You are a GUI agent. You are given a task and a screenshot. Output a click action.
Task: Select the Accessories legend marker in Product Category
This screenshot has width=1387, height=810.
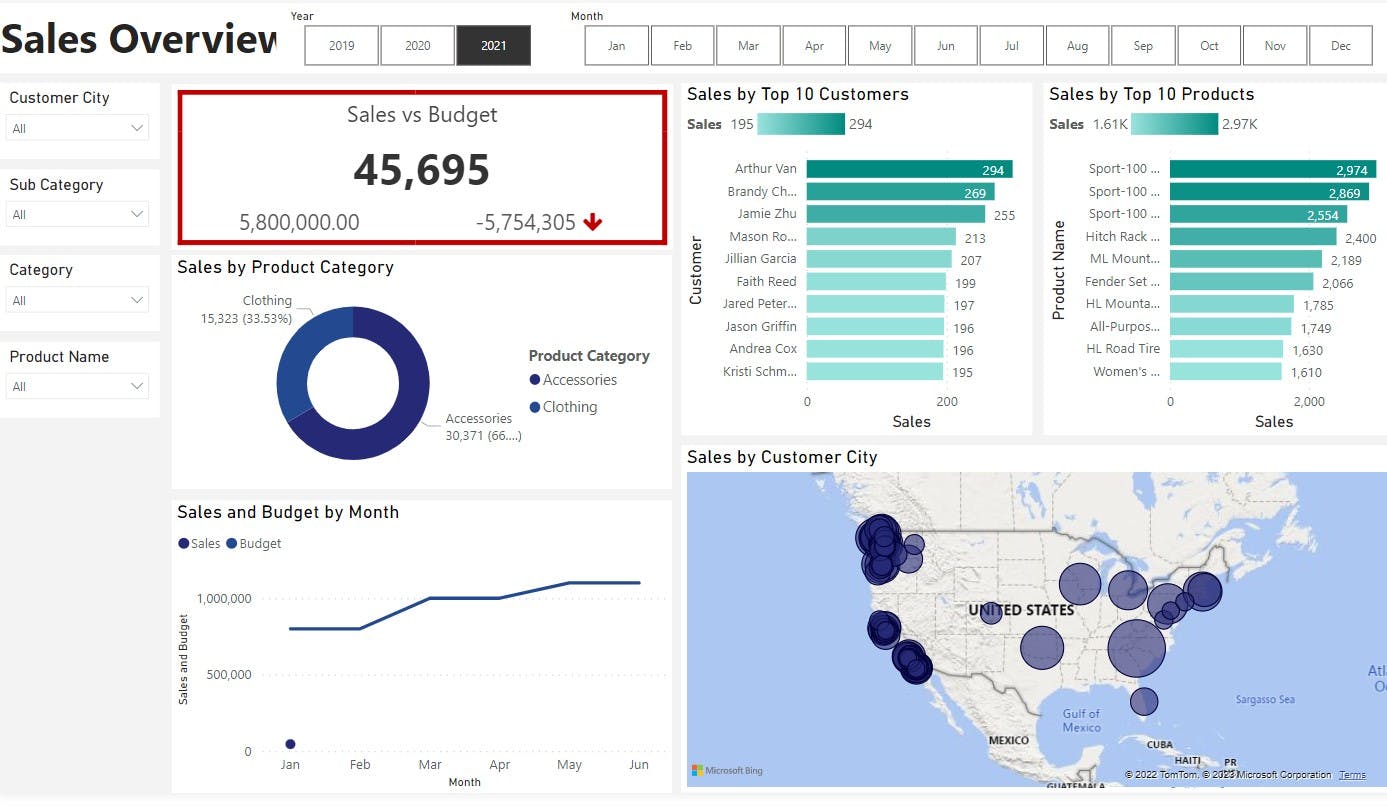(535, 380)
